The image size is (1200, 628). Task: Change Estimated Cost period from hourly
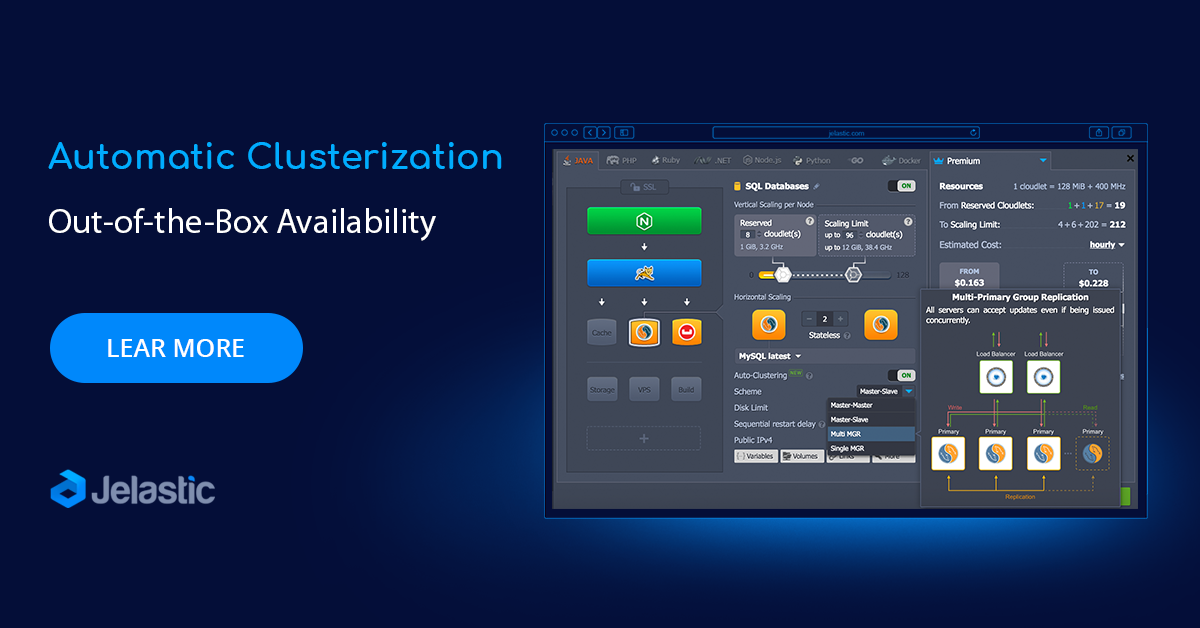pyautogui.click(x=1104, y=244)
